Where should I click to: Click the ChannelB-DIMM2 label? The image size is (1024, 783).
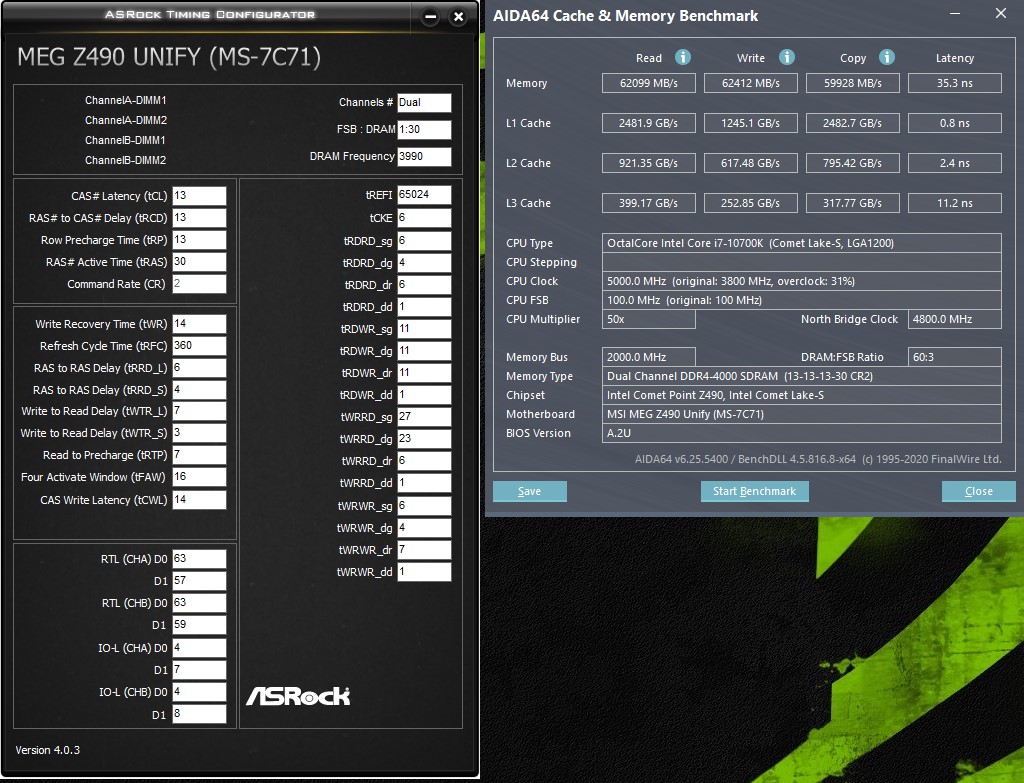coord(125,160)
